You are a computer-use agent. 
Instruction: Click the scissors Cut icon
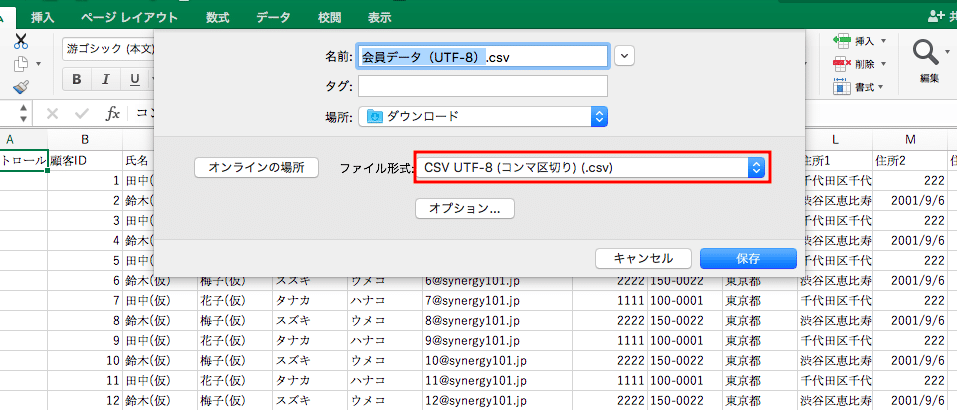21,41
